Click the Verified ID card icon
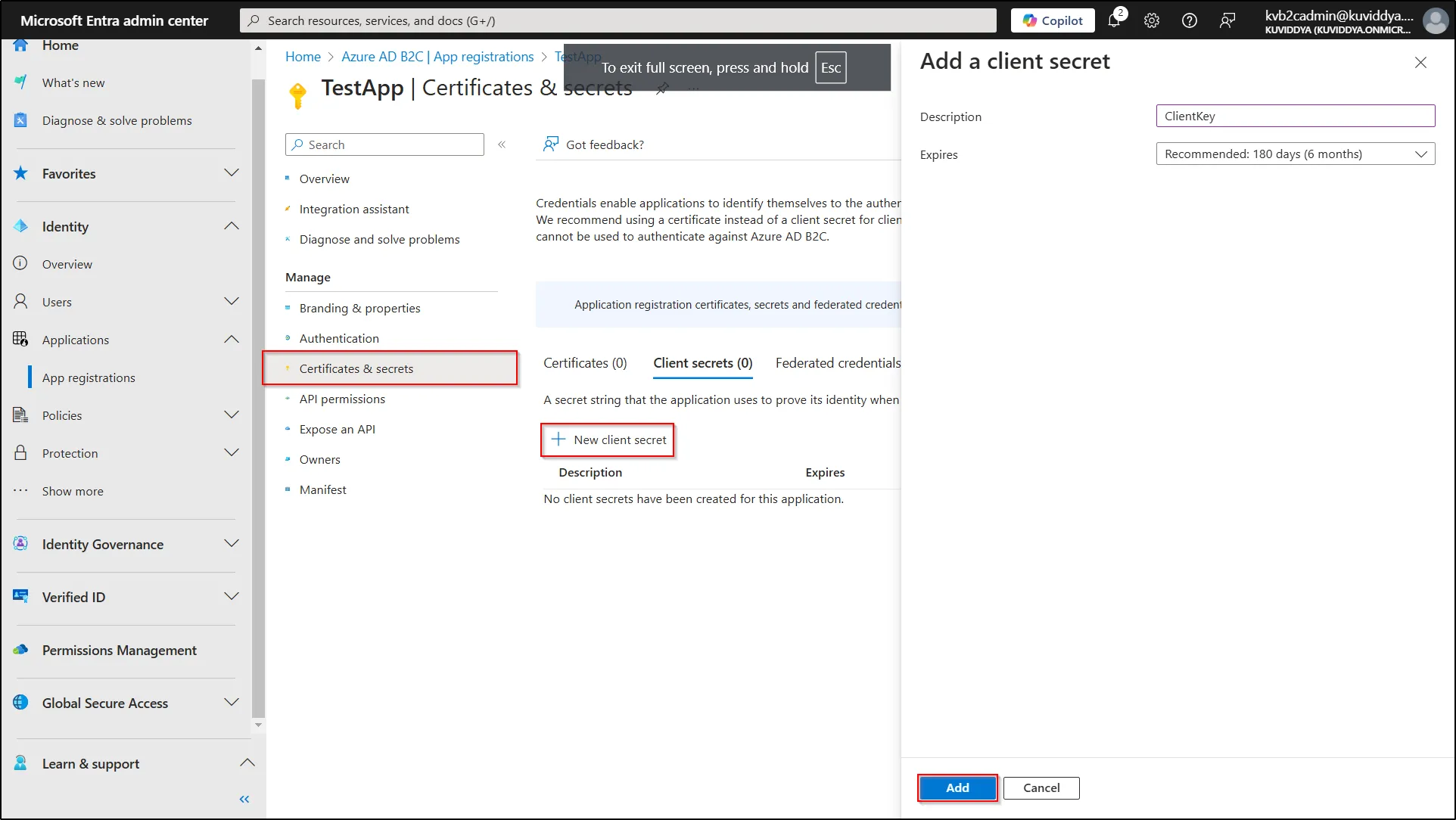1456x820 pixels. (21, 597)
